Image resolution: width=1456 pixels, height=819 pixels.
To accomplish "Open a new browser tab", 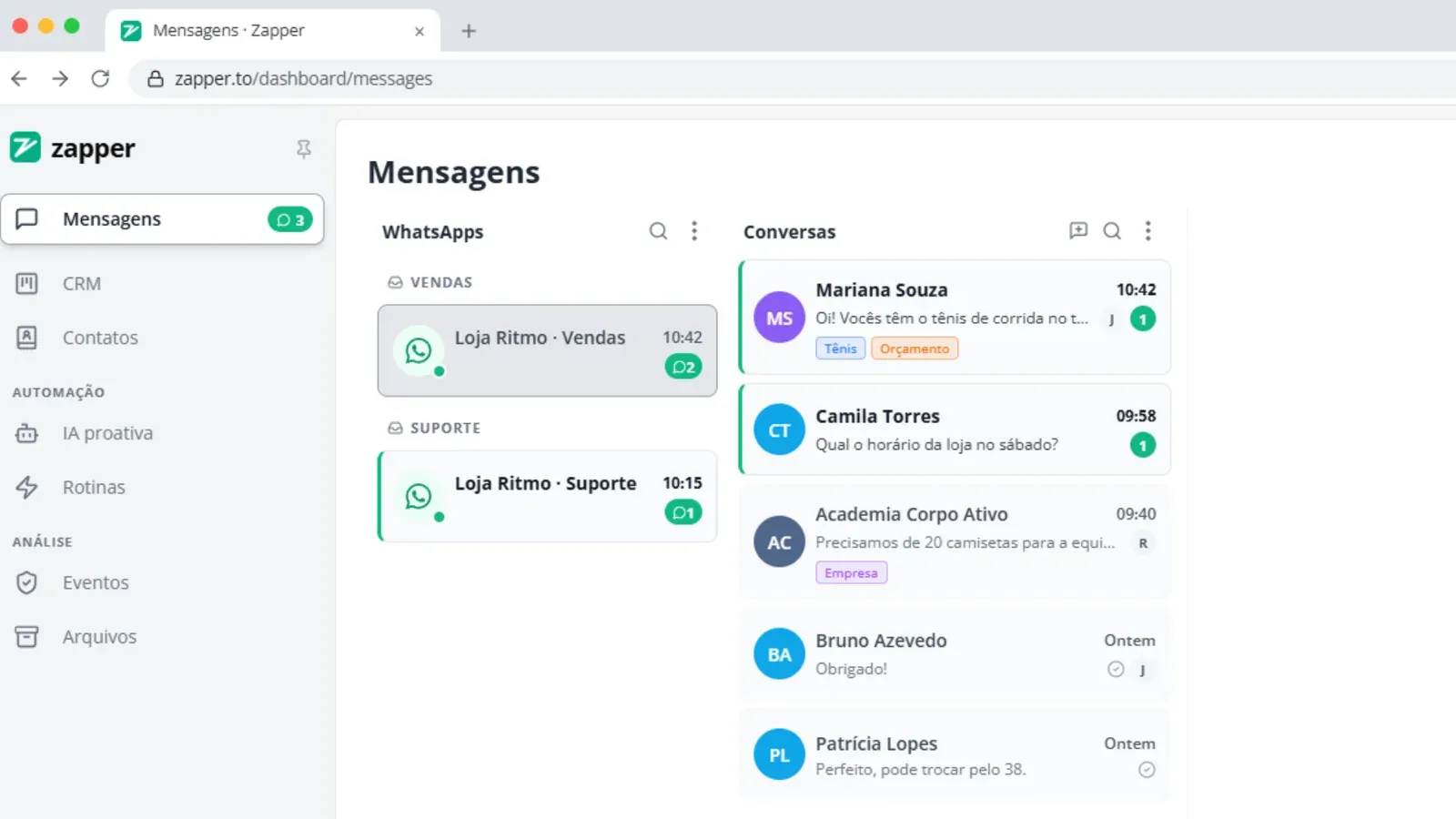I will click(x=469, y=31).
